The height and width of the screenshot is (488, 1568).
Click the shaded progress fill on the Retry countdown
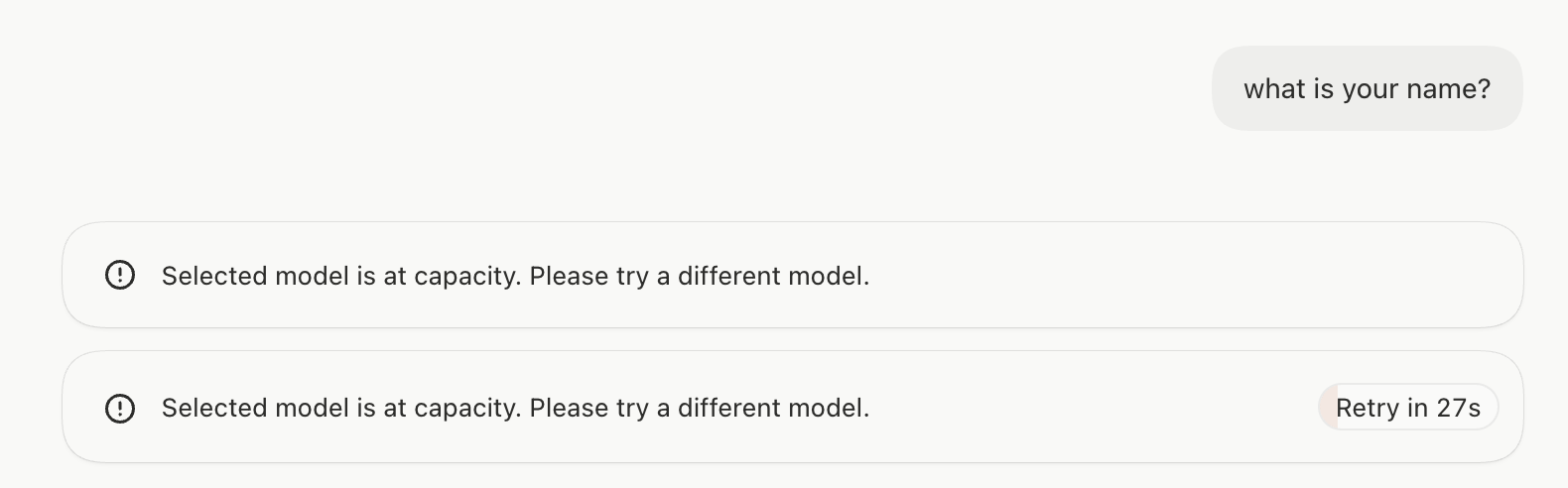[x=1328, y=408]
